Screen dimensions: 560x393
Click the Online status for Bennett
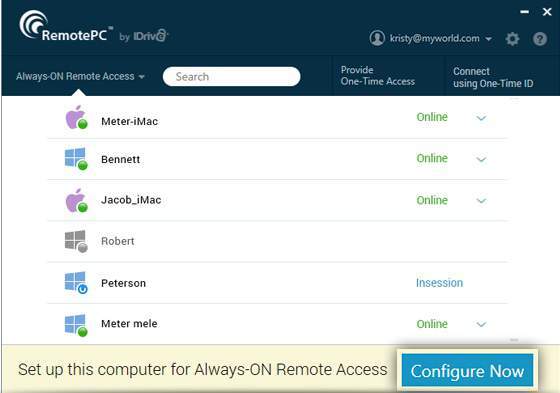pos(432,158)
